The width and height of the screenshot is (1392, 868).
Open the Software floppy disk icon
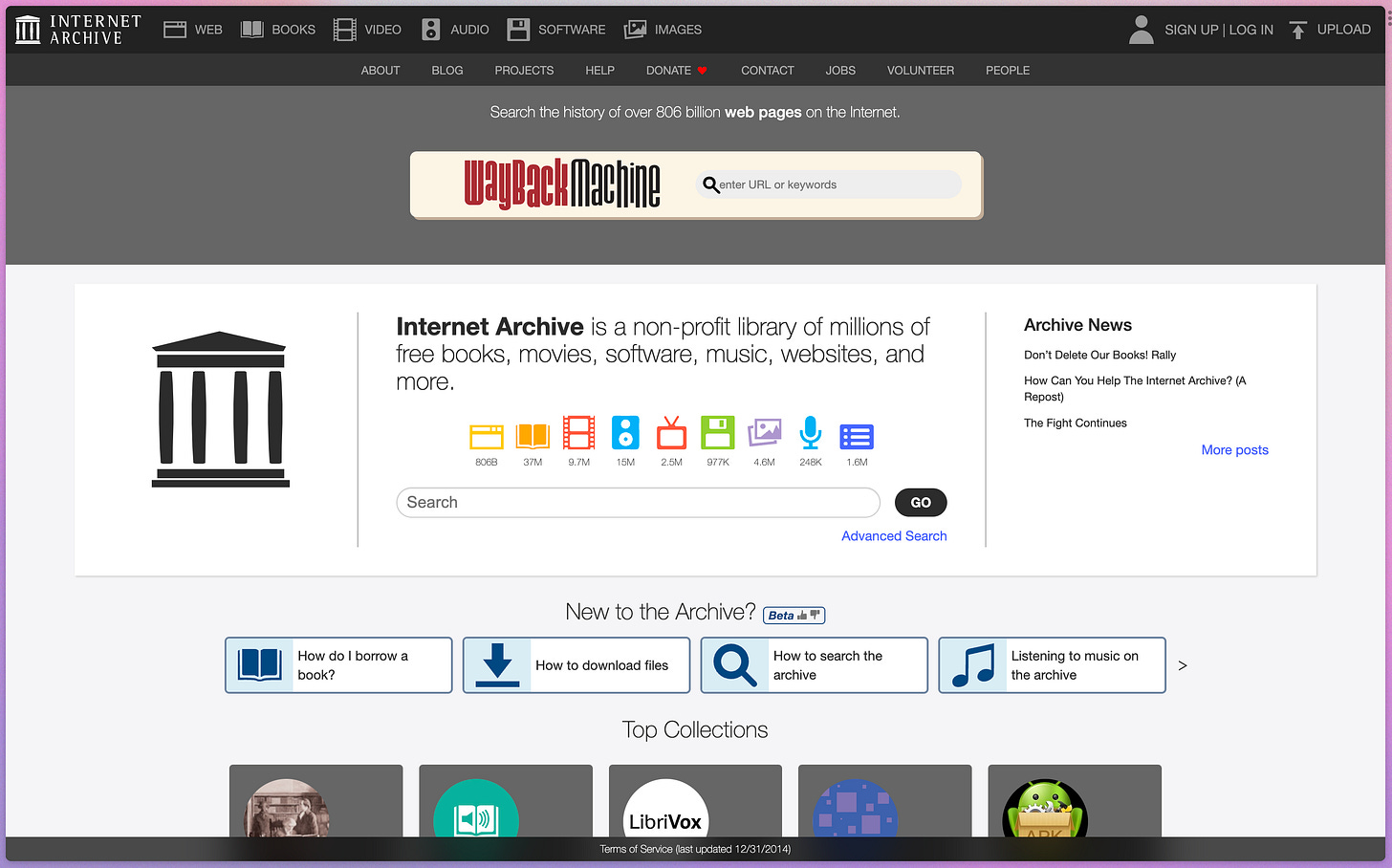tap(518, 30)
